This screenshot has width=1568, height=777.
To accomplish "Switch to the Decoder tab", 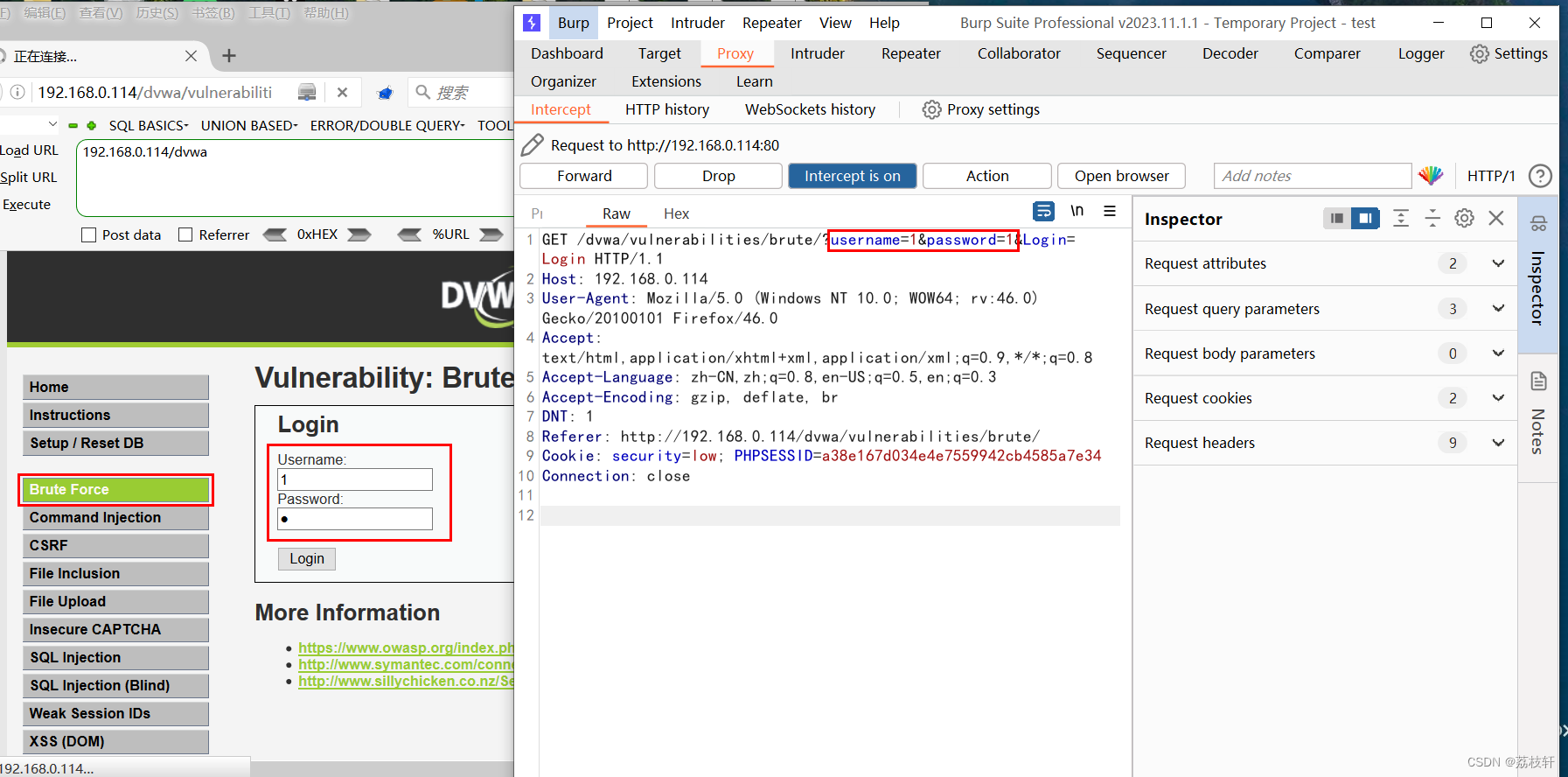I will point(1230,53).
